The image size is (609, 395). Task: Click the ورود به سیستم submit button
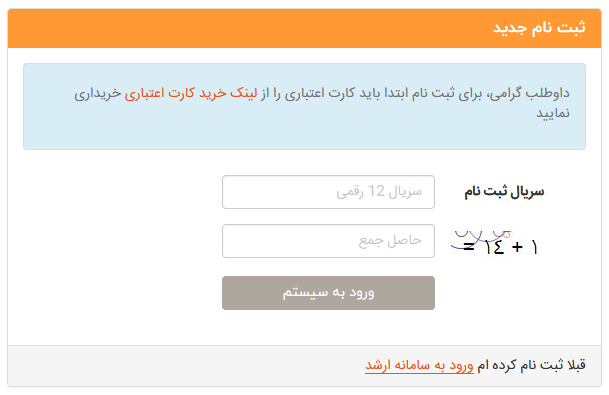coord(328,293)
